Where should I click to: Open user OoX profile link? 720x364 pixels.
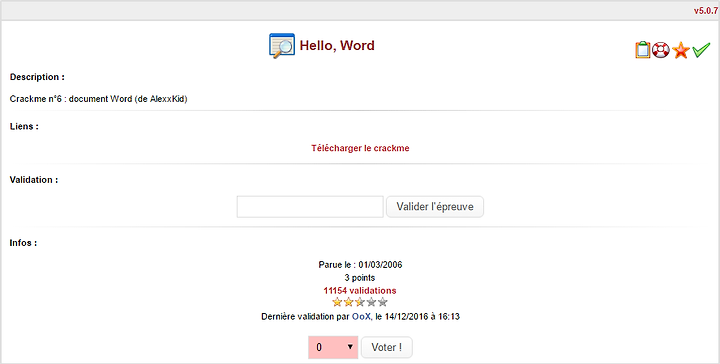point(361,317)
